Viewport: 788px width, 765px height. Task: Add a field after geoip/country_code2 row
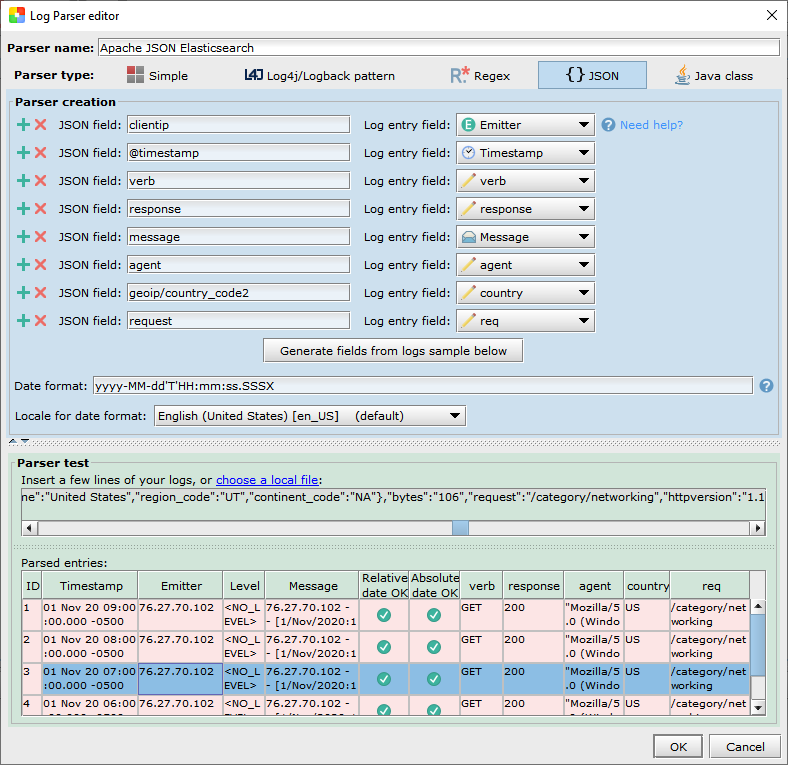point(24,293)
